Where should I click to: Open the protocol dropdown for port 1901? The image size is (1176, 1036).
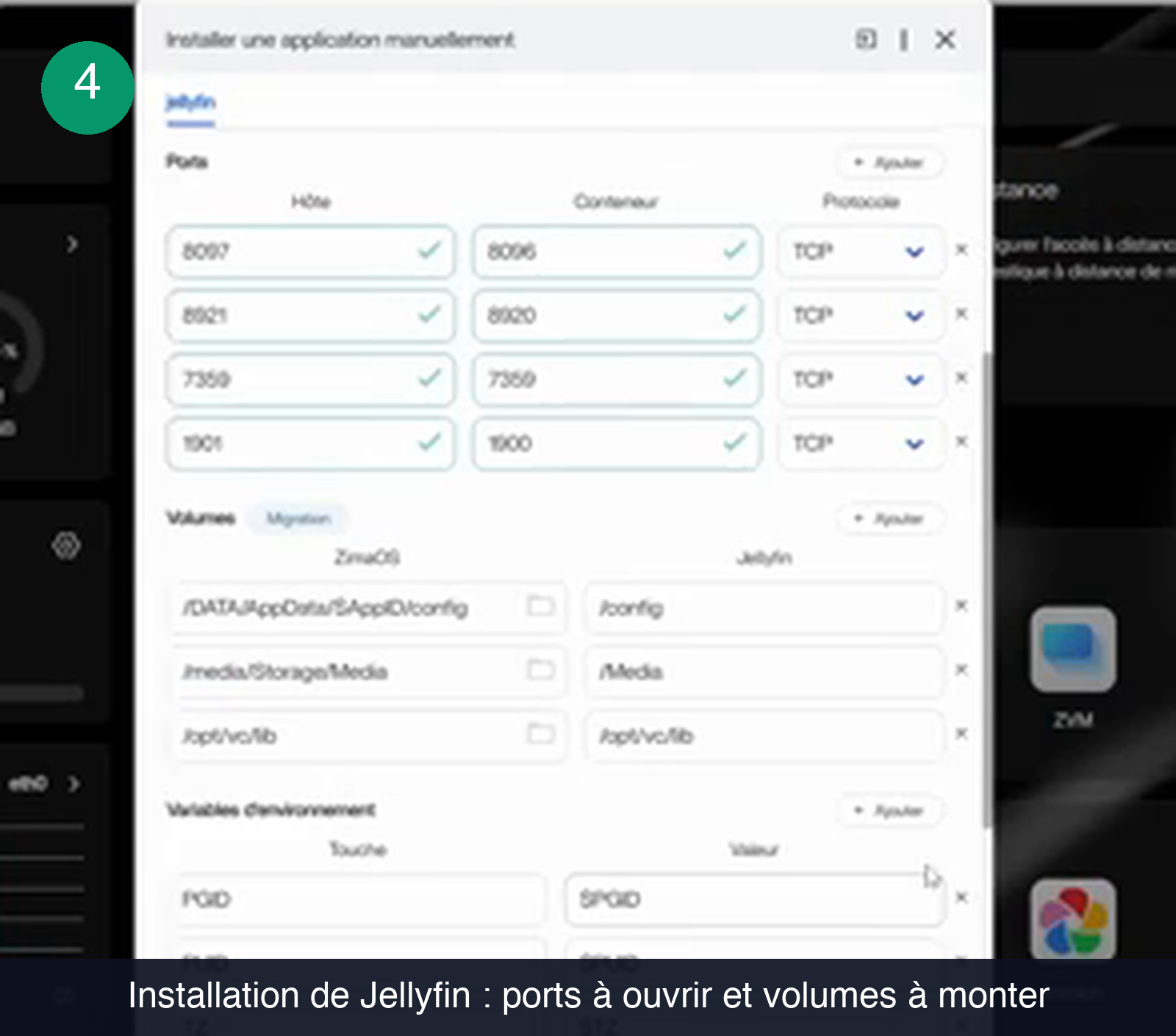pos(860,444)
